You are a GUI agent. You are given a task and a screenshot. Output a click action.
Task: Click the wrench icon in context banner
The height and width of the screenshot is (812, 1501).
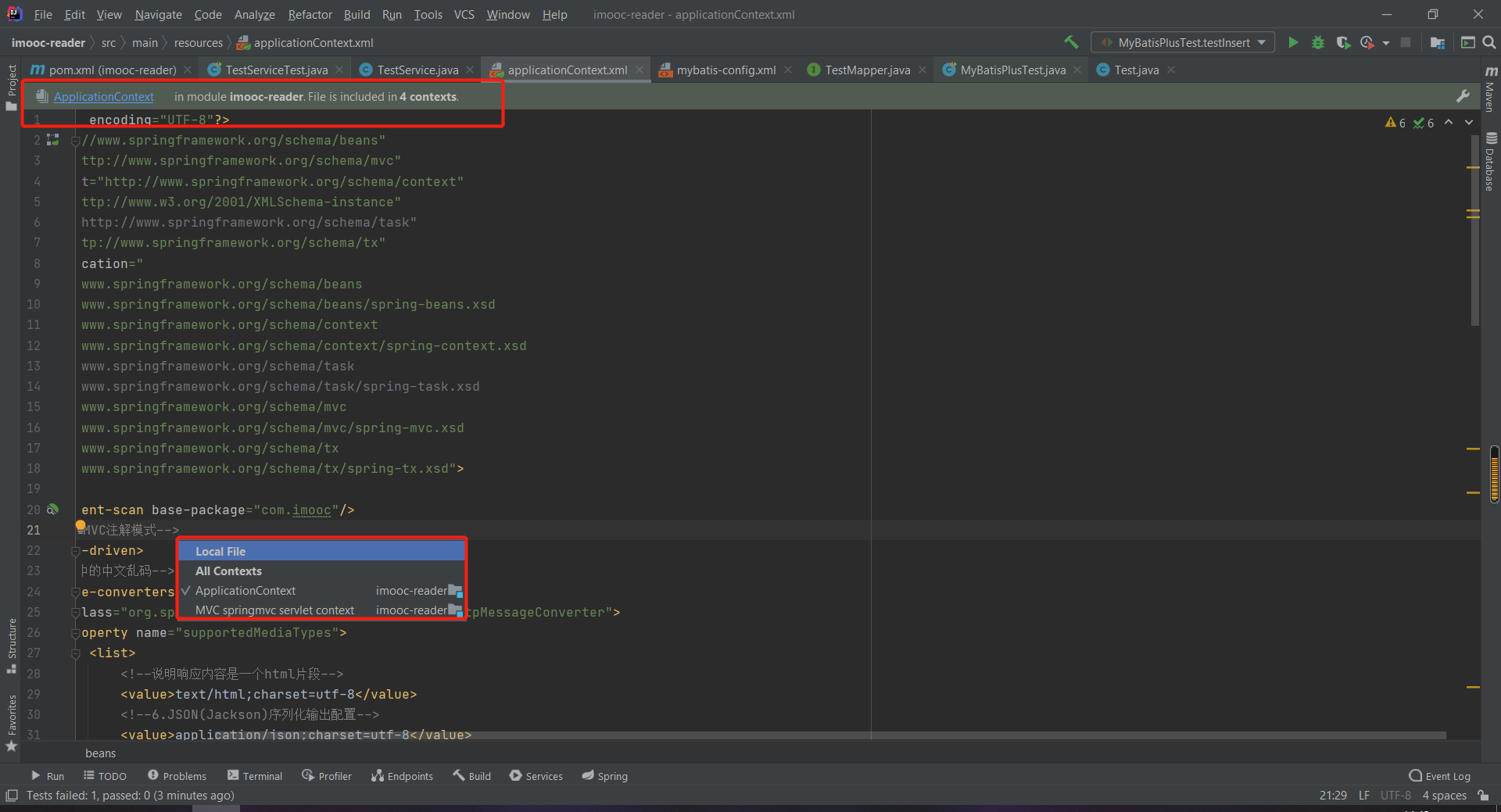pyautogui.click(x=1463, y=96)
